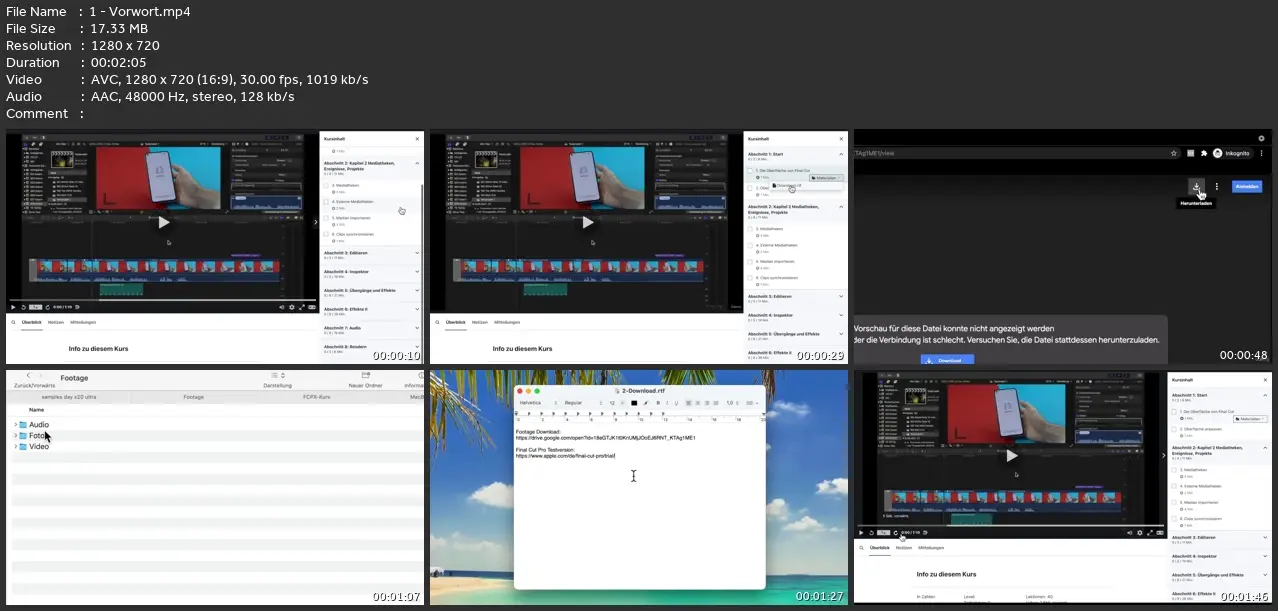This screenshot has height=611, width=1278.
Task: Click video progress bar in 00:01:46 thumbnail
Action: tap(1010, 525)
